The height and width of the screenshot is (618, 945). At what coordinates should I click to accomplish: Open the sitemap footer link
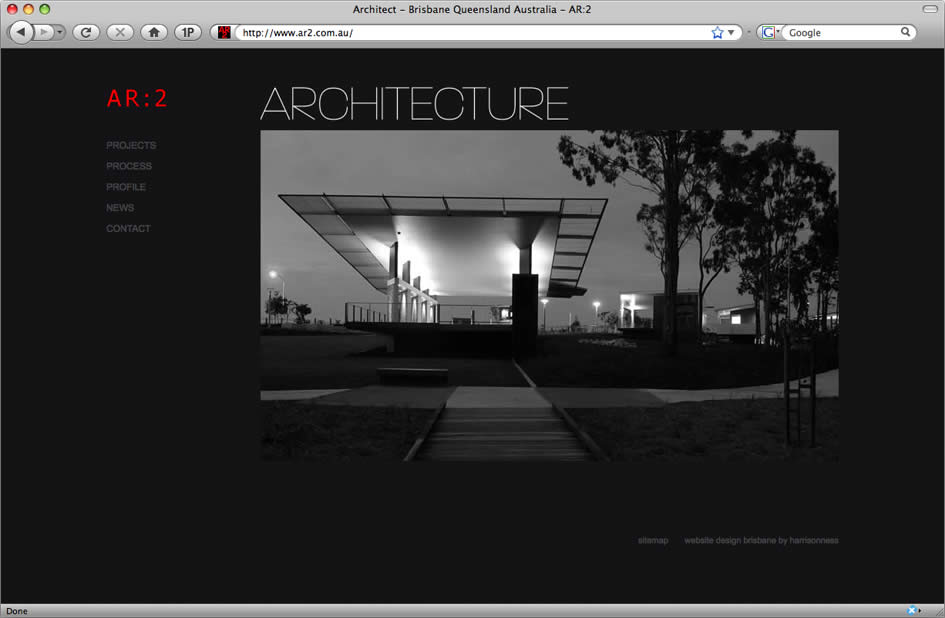click(x=653, y=540)
